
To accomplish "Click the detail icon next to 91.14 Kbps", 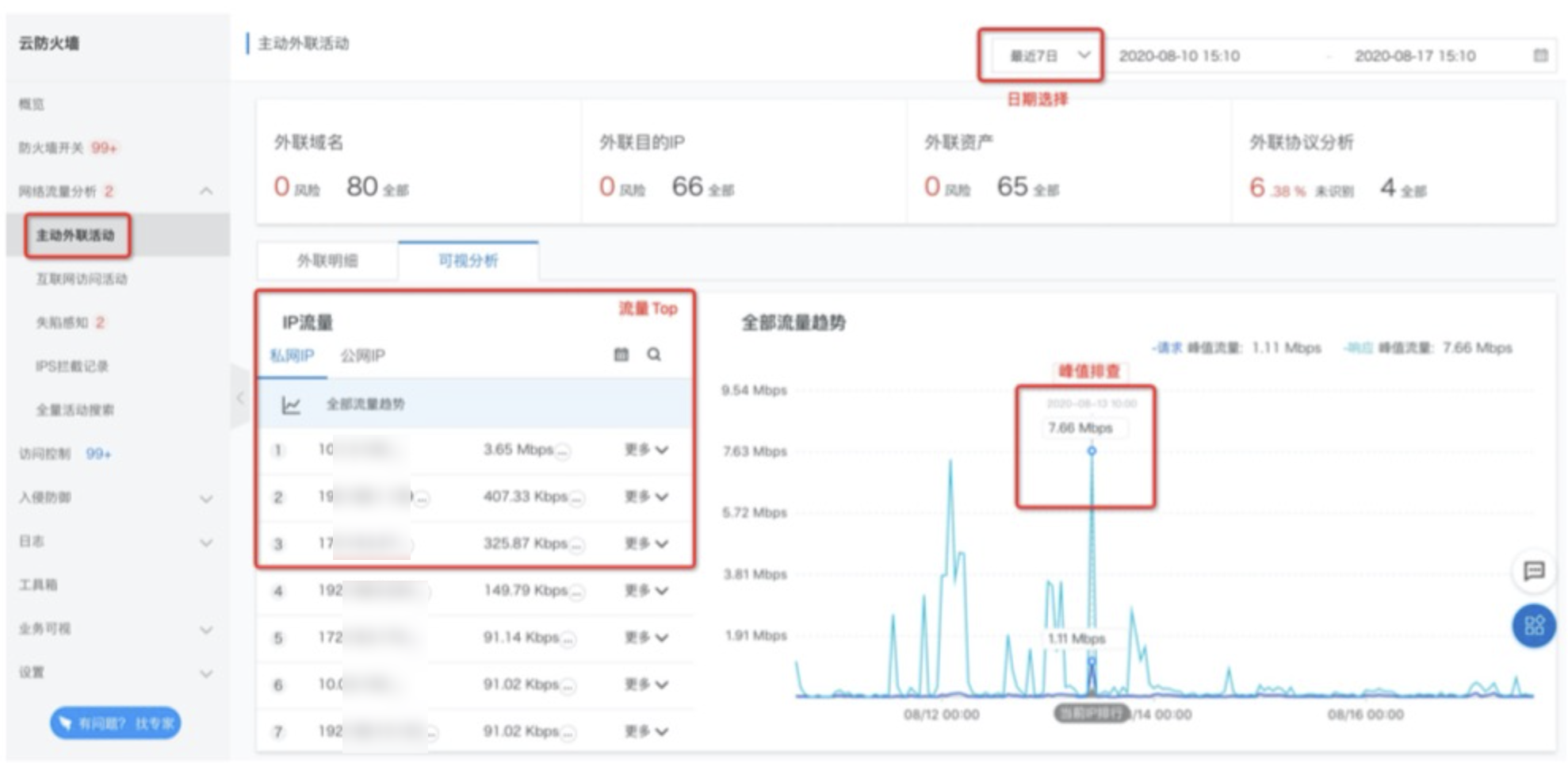I will 568,639.
